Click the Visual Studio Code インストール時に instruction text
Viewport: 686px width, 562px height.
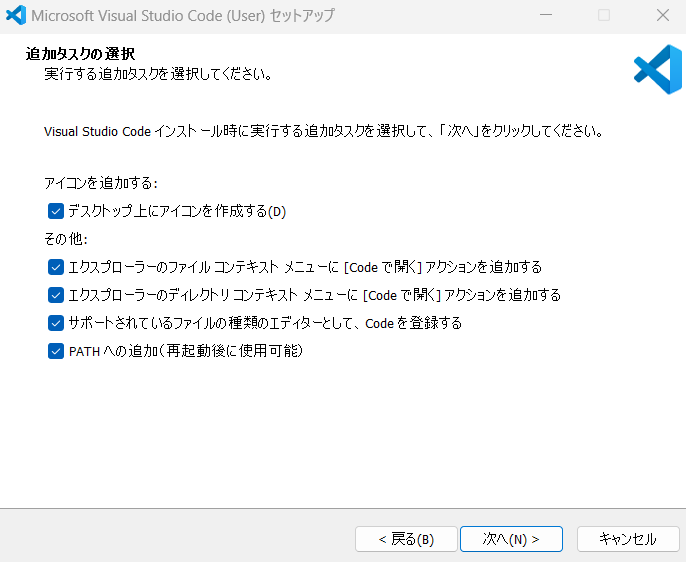click(324, 131)
